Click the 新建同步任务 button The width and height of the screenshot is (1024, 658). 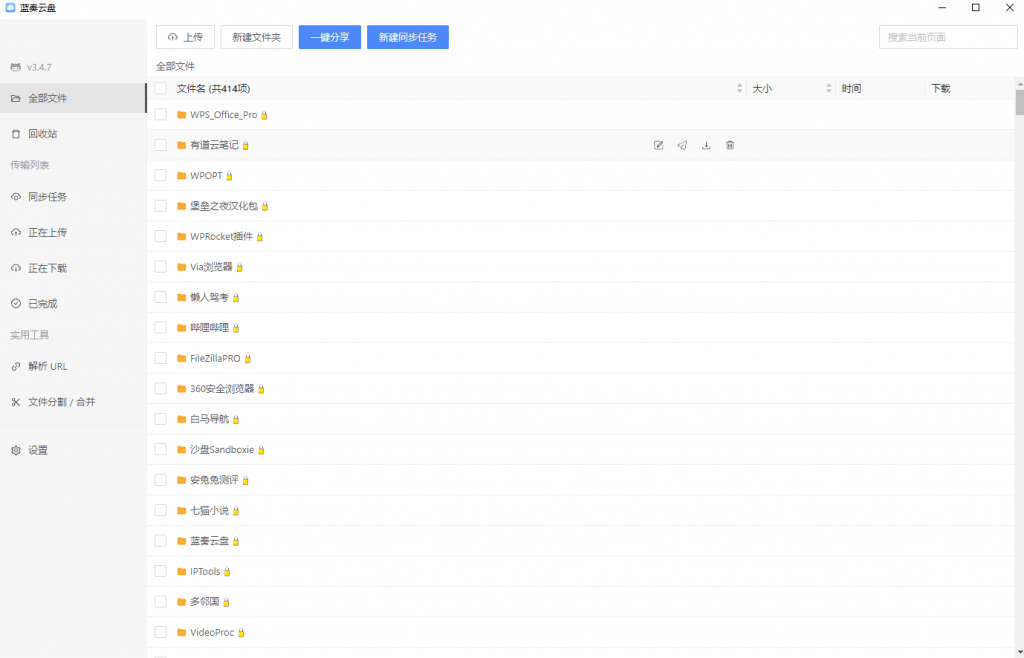click(407, 36)
